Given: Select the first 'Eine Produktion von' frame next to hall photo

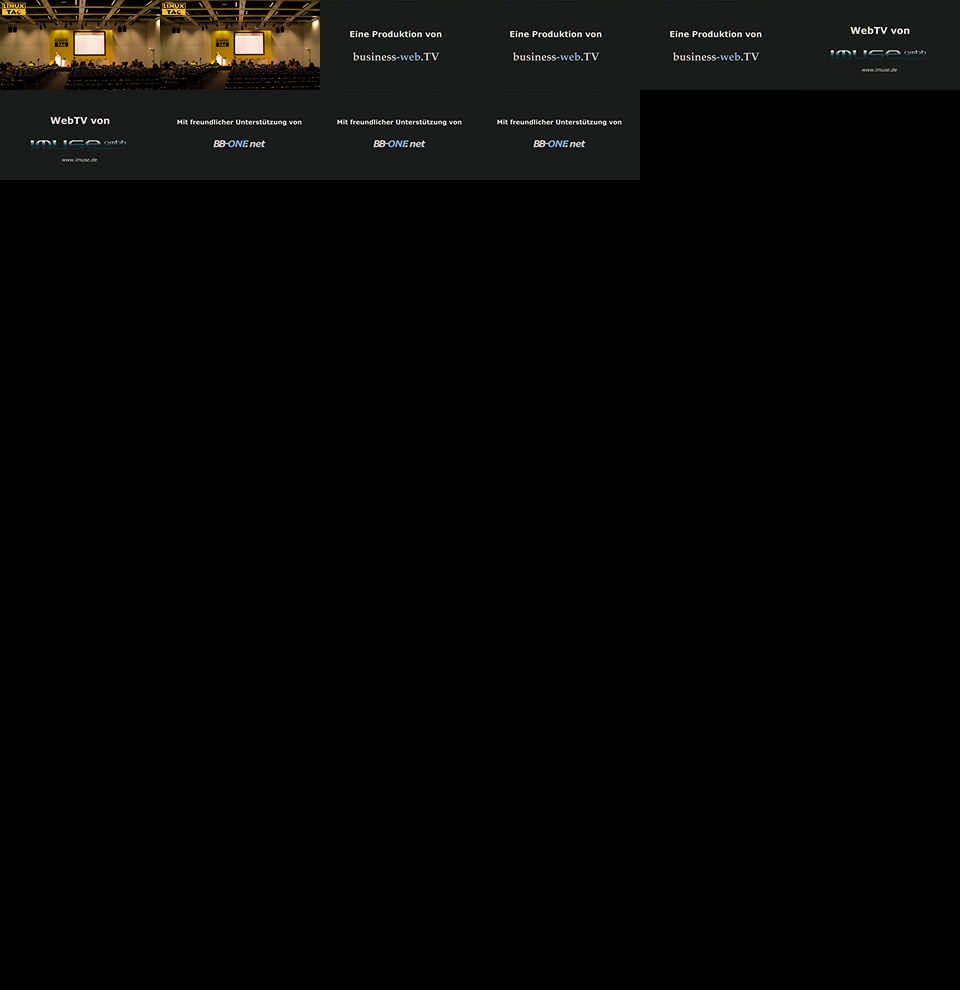Looking at the screenshot, I should (400, 45).
